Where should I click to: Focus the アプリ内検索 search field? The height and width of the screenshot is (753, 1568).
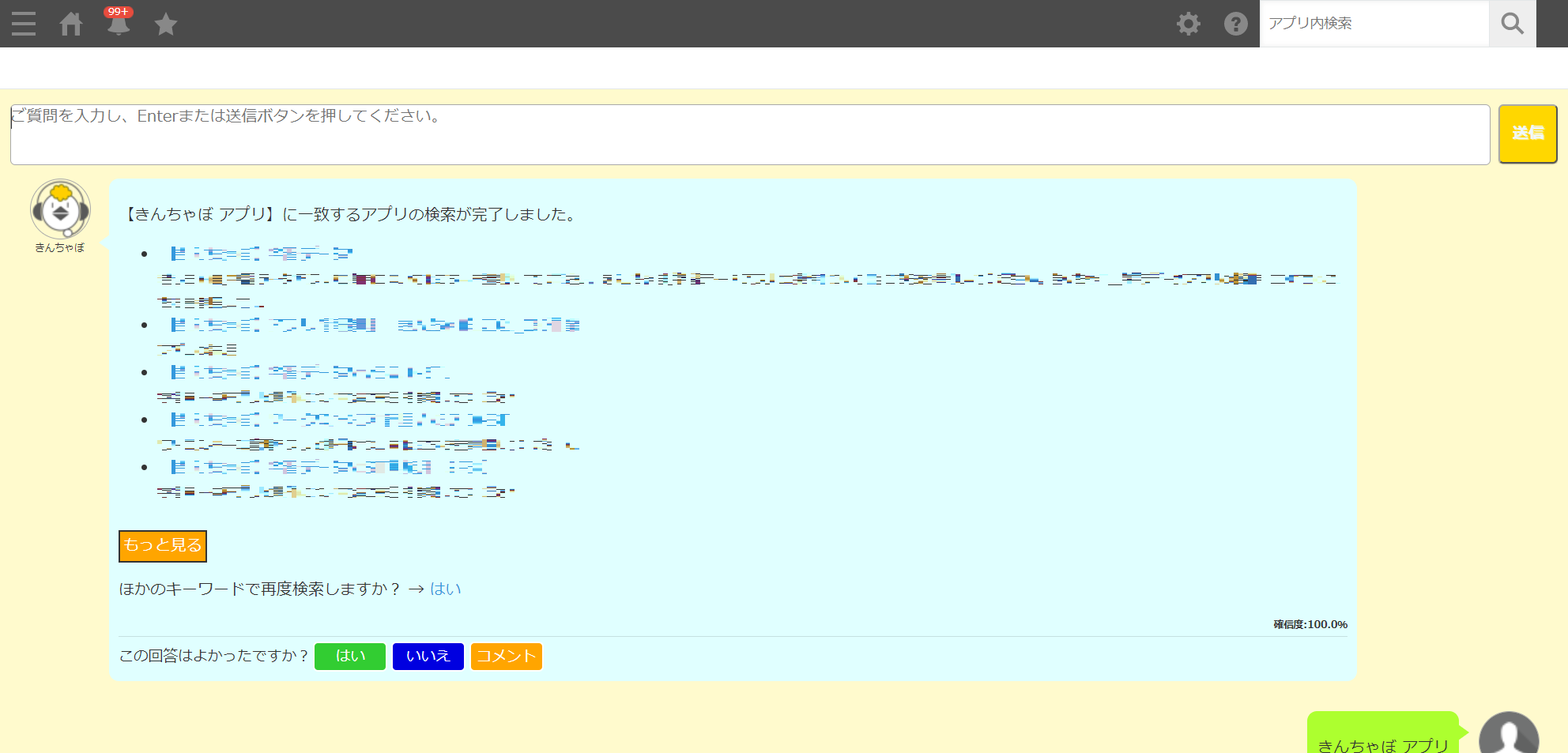[1374, 24]
